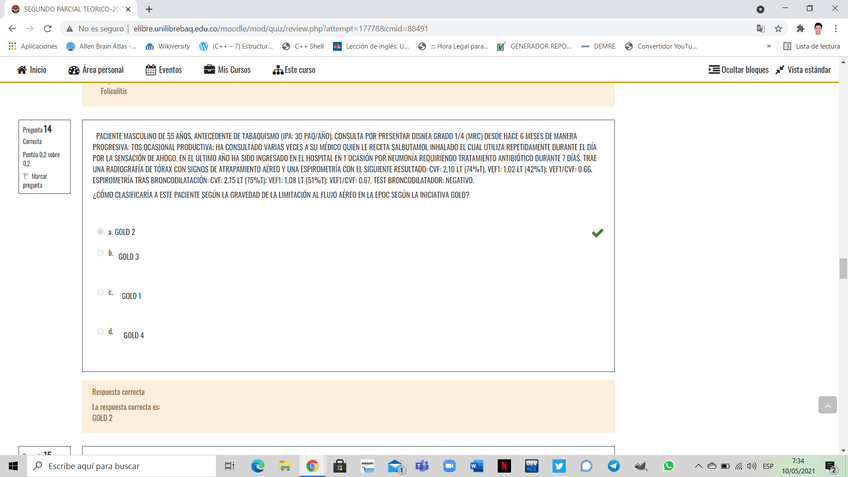
Task: Click Ocultar bloques toggle link
Action: (738, 70)
